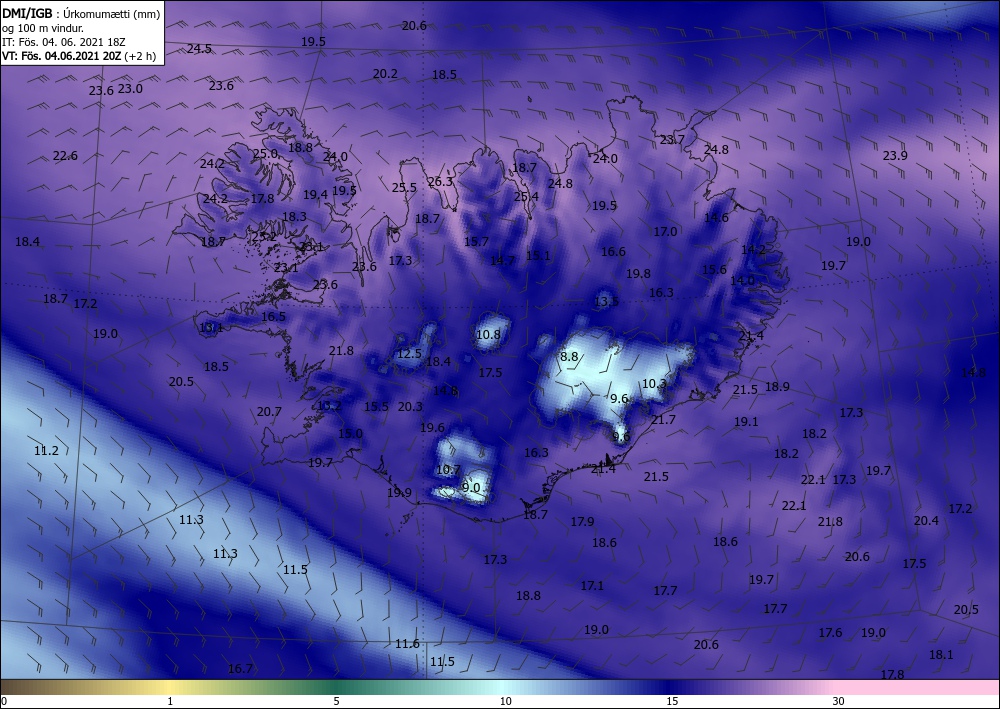Click the map value "15.1"
Viewport: 1000px width, 709px height.
click(538, 256)
